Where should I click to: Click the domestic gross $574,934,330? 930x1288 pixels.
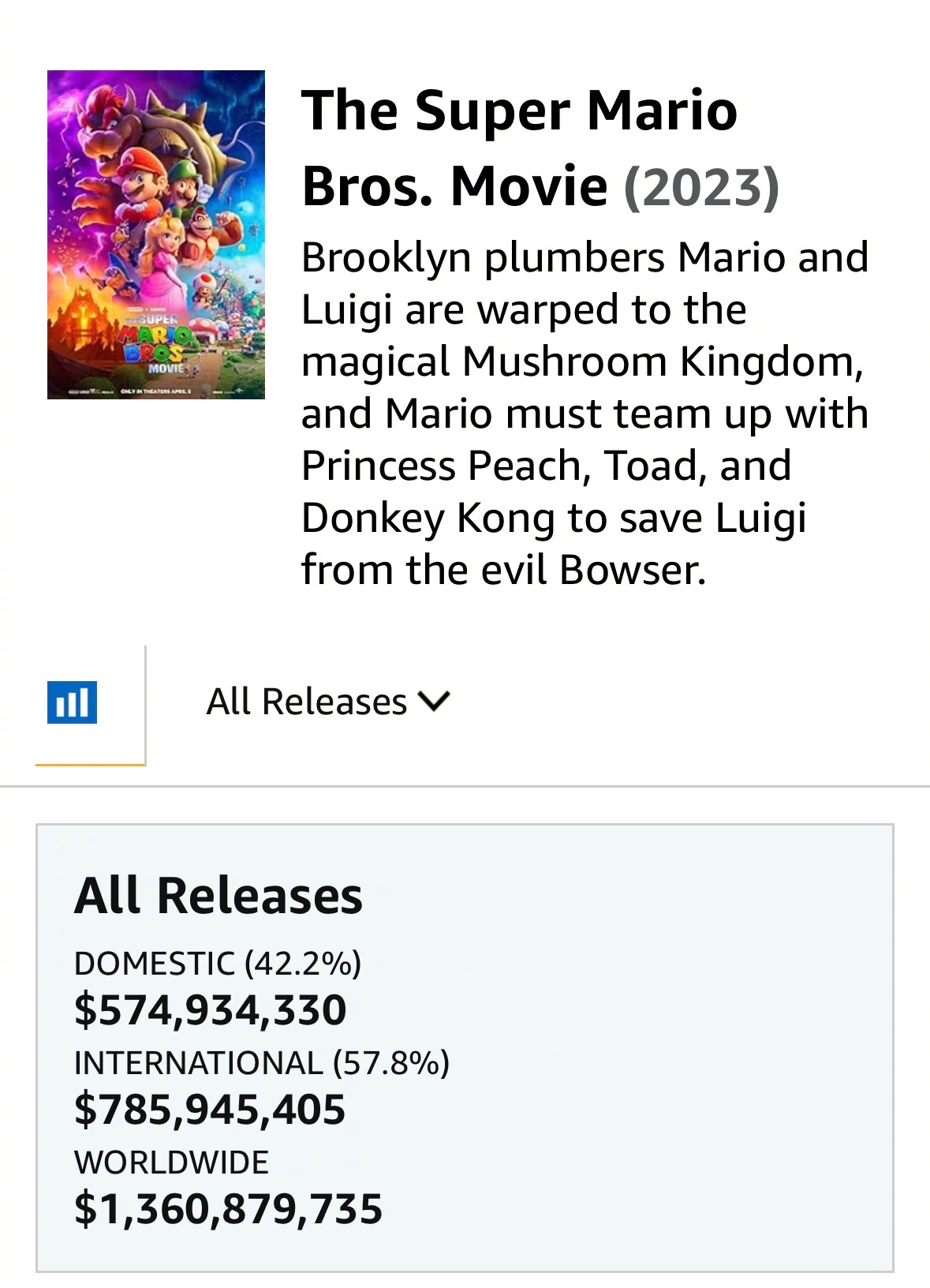pyautogui.click(x=211, y=1010)
